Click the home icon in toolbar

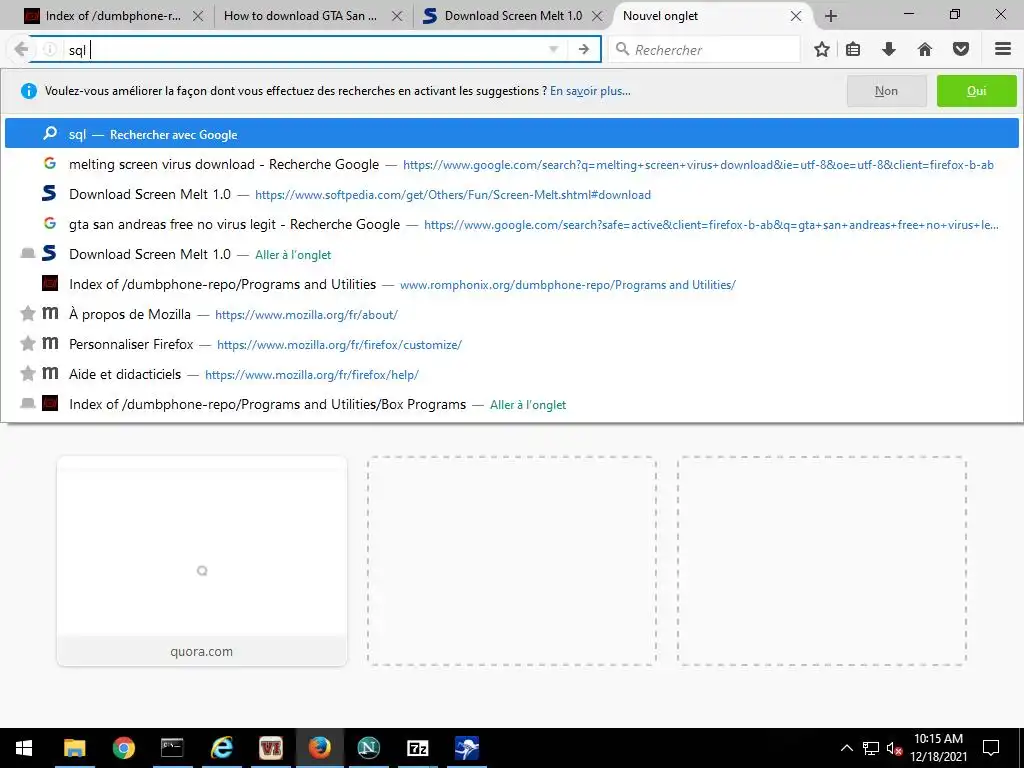point(925,49)
